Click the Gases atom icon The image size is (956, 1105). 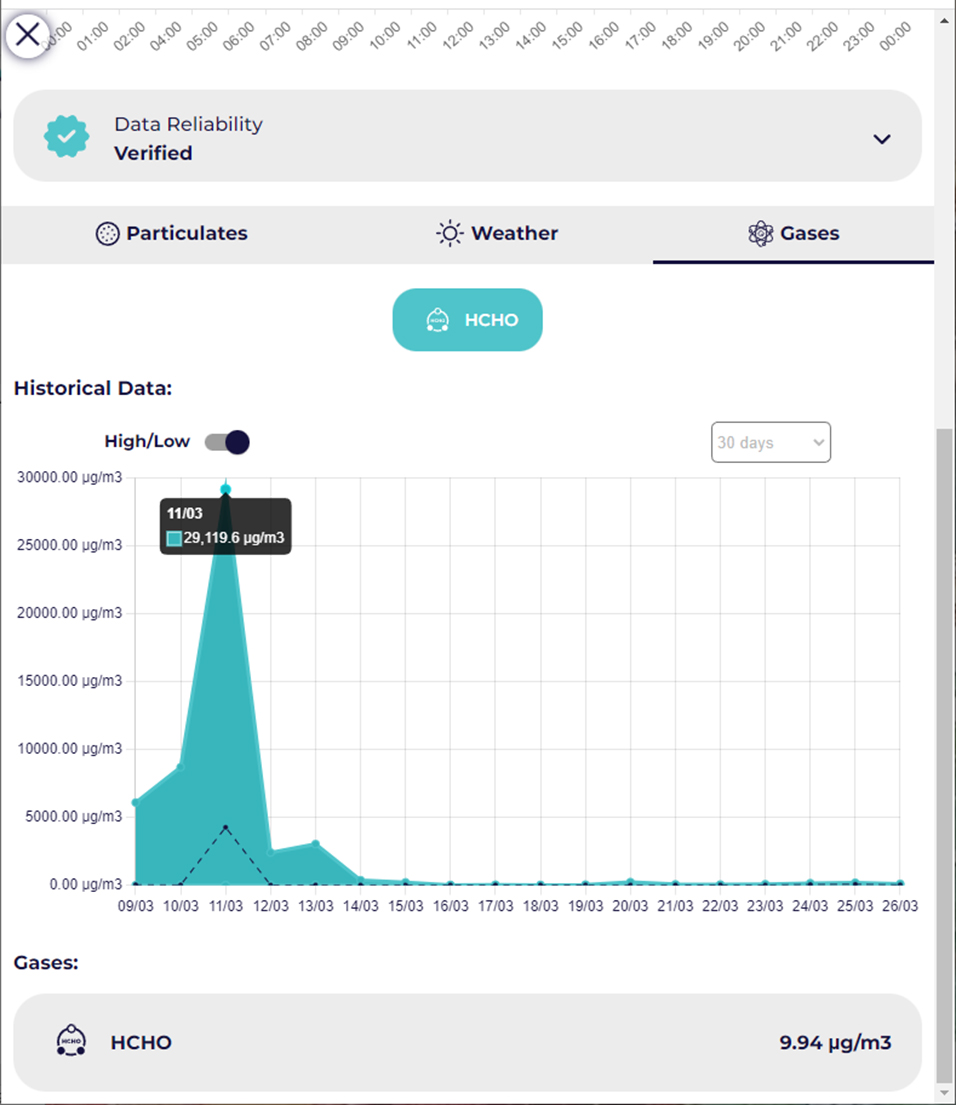coord(761,234)
